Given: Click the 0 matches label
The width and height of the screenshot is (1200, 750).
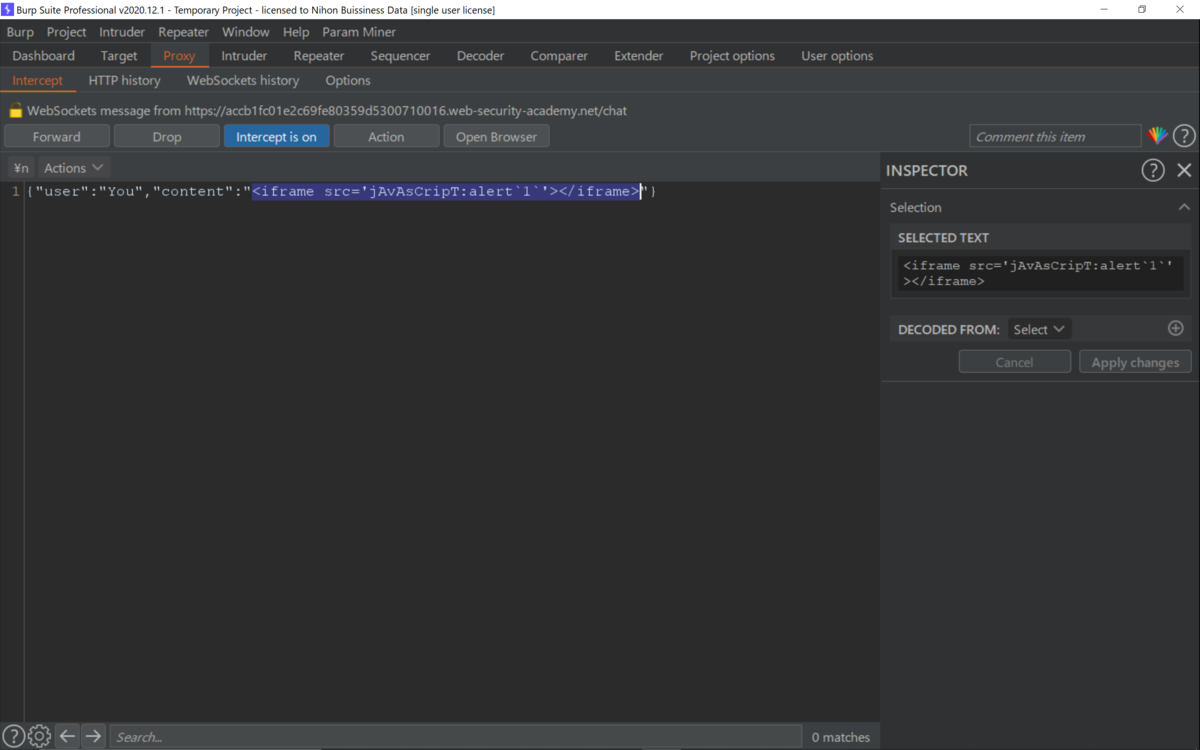Looking at the screenshot, I should click(x=840, y=737).
